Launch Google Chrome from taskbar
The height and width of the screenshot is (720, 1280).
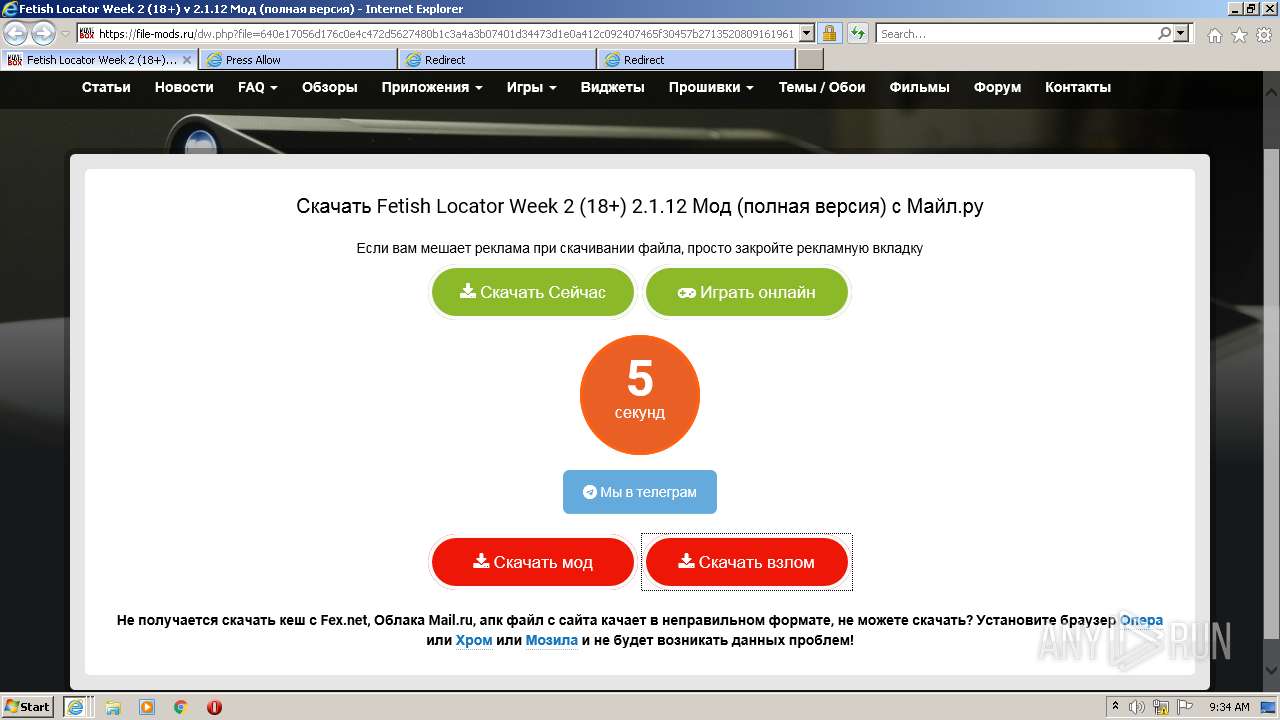181,707
